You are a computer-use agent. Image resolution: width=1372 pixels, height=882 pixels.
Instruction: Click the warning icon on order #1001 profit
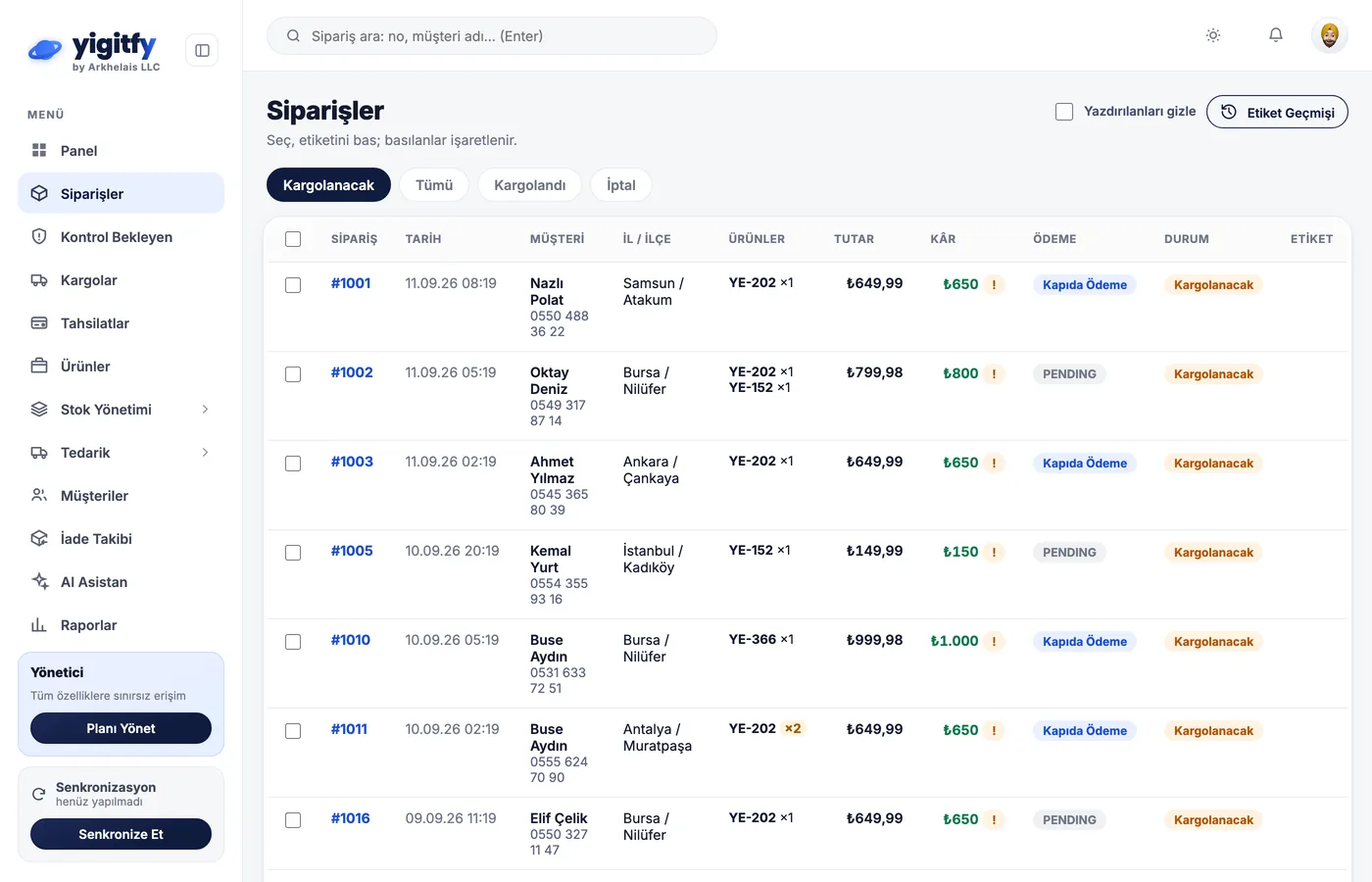click(994, 285)
